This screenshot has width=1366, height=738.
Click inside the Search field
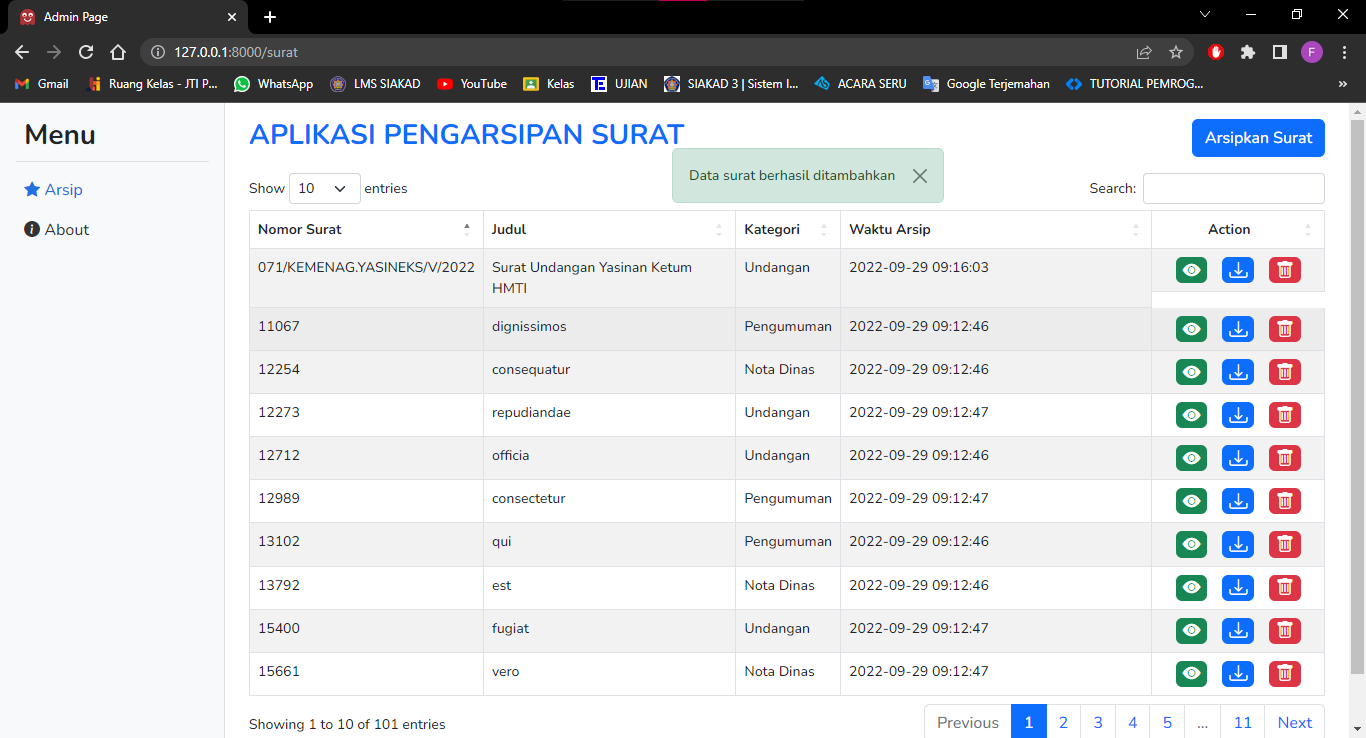pos(1233,188)
